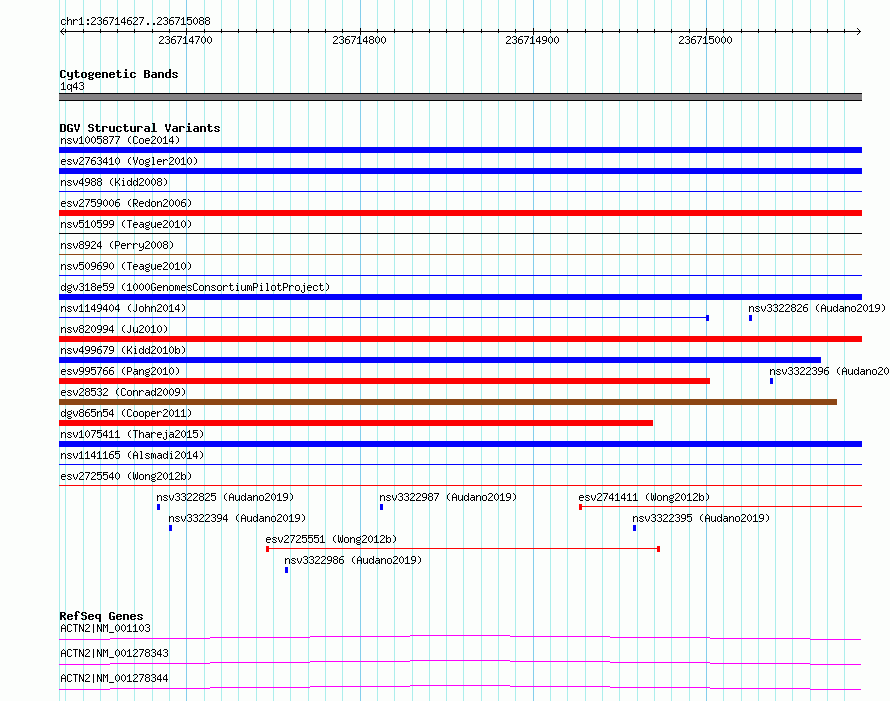890x701 pixels.
Task: Click the nsv4988 (Kidd2008) label
Action: click(114, 182)
